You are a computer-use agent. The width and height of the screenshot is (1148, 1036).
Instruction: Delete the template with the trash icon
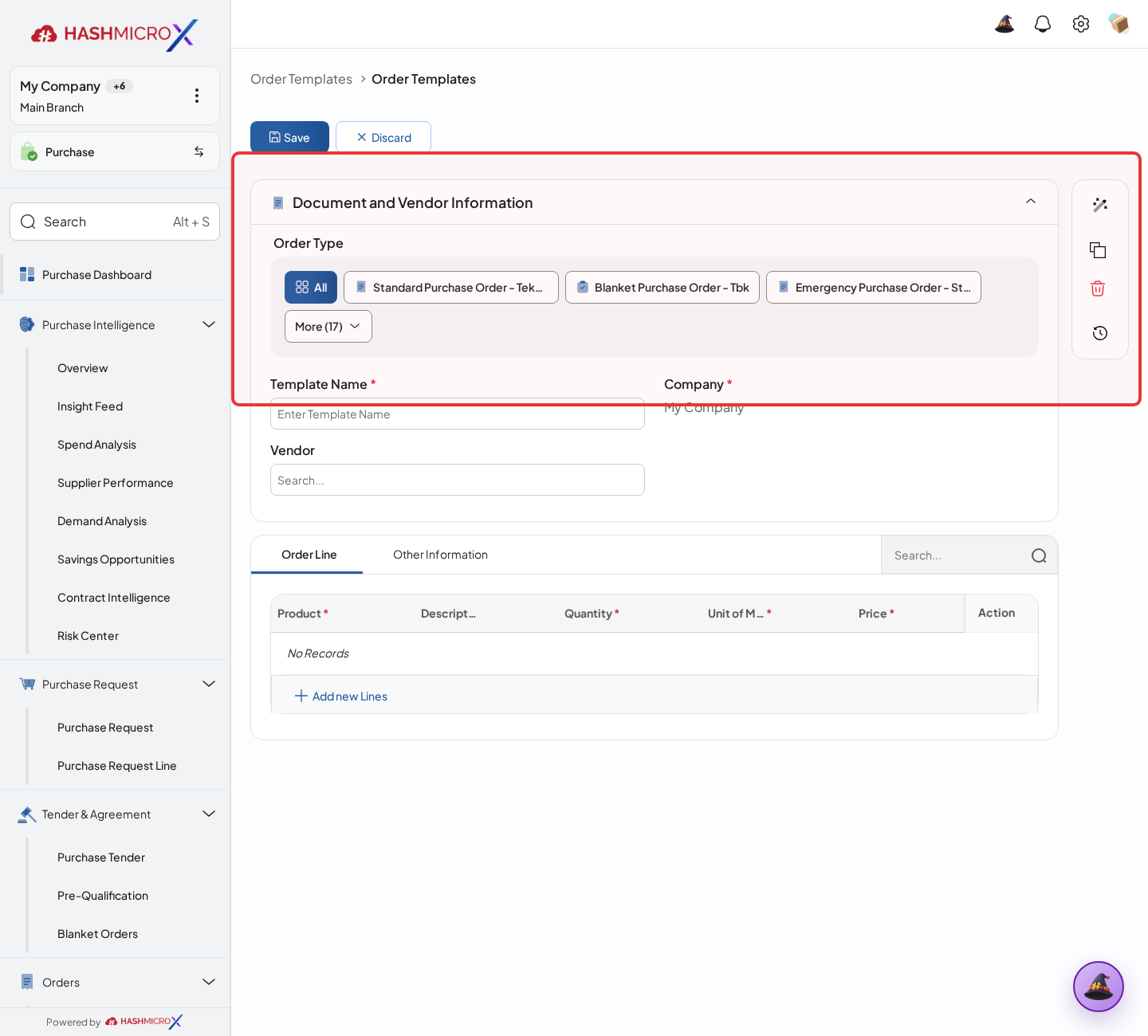tap(1098, 288)
